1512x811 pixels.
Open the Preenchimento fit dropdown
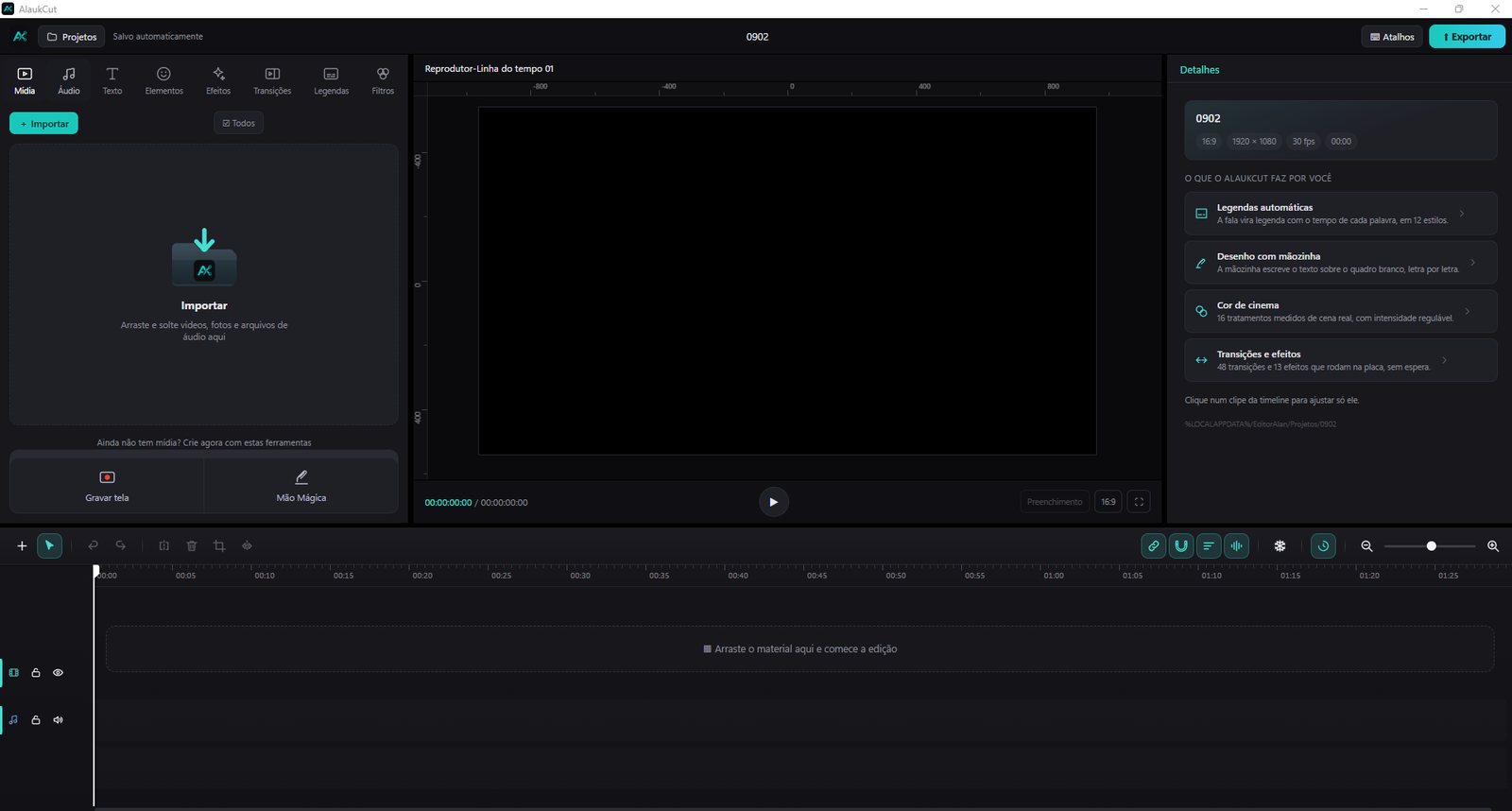(x=1055, y=502)
